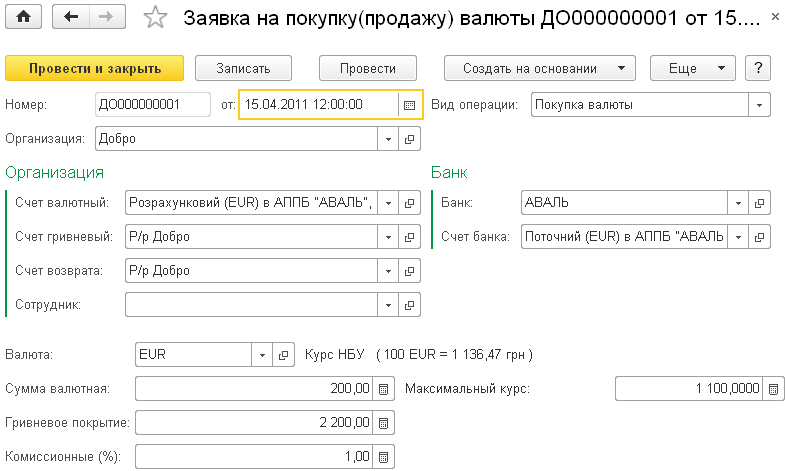
Task: Expand the Сотрудник dropdown arrow
Action: pyautogui.click(x=388, y=305)
